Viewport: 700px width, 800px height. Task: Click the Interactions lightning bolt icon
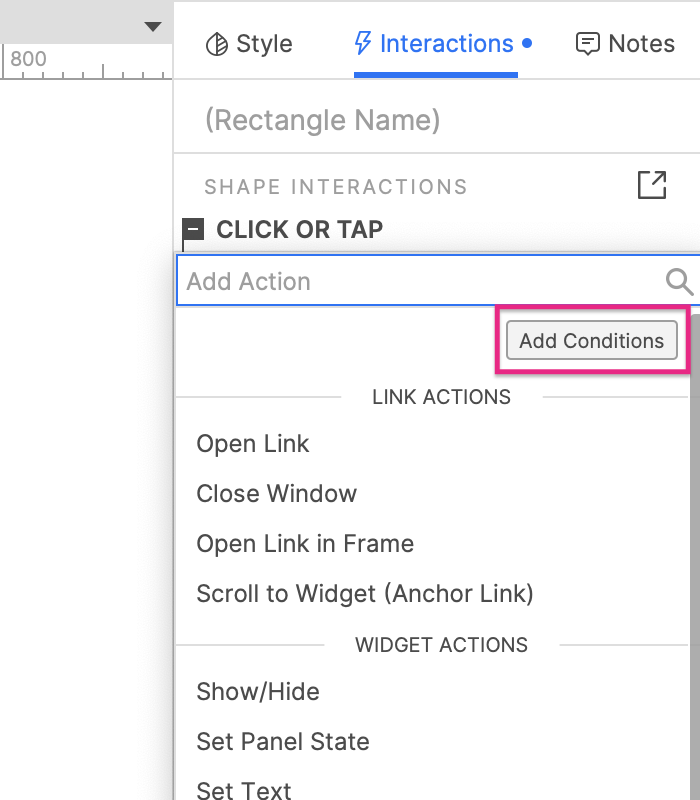coord(363,44)
